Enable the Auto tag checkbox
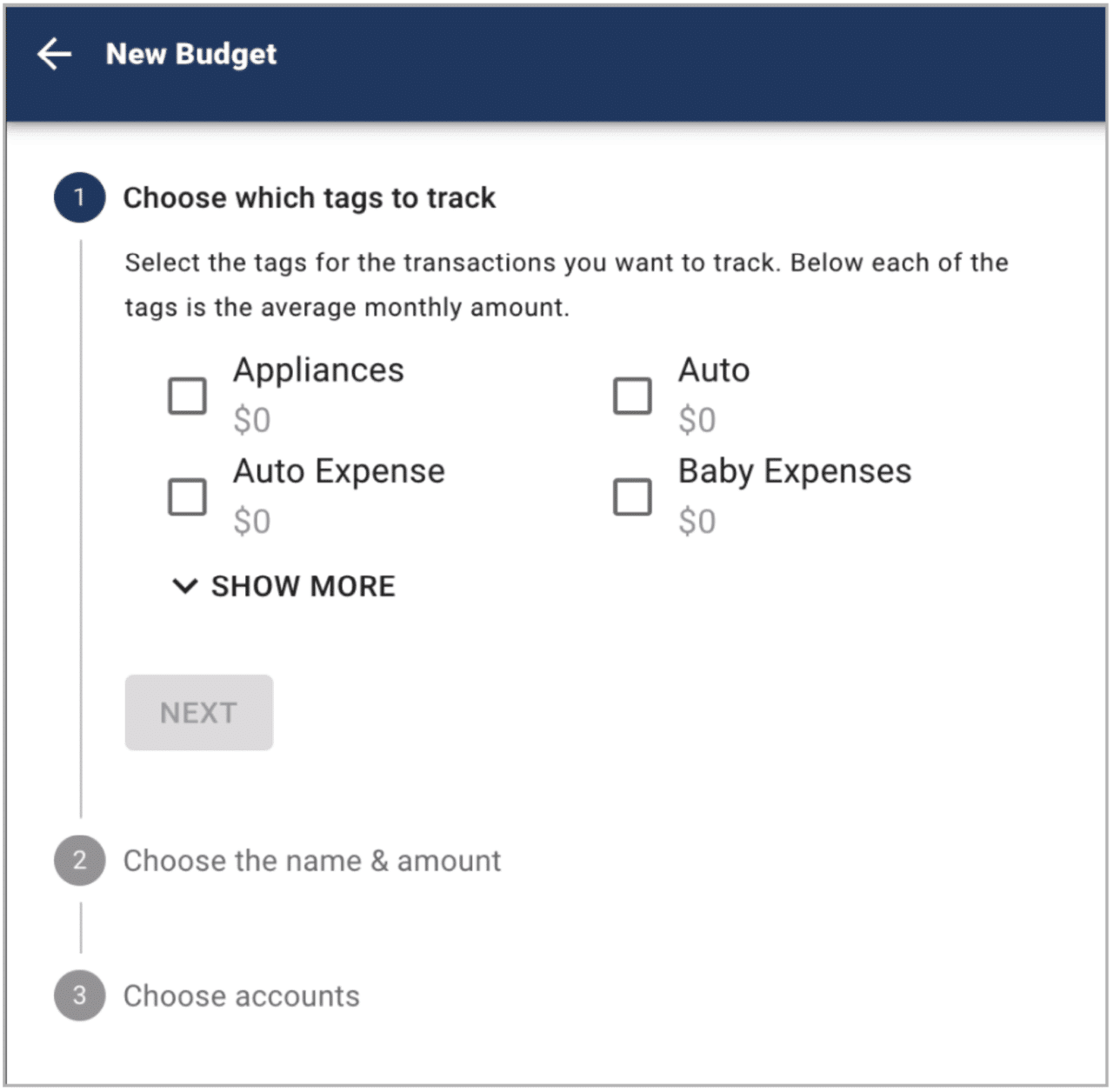The image size is (1113, 1092). click(x=632, y=396)
